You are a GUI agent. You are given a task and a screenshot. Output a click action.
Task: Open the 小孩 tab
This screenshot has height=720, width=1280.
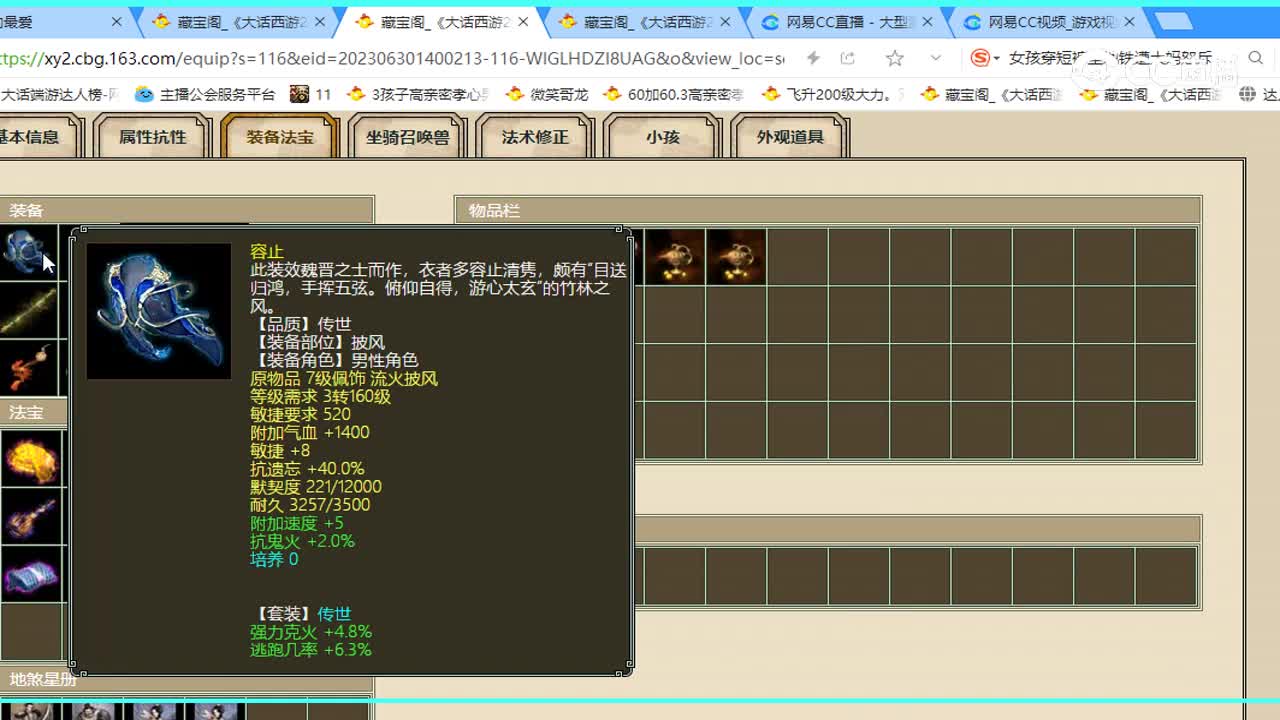coord(662,137)
